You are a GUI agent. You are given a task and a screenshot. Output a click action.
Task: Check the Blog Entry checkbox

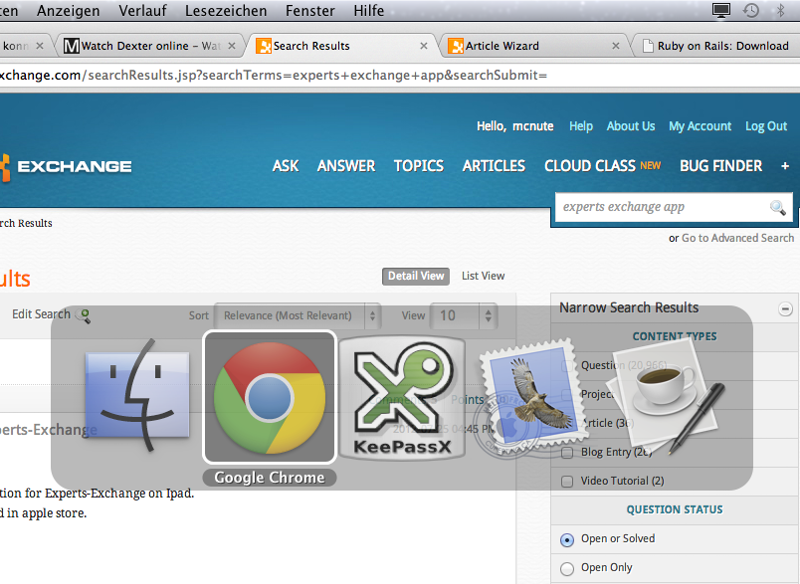[x=567, y=453]
